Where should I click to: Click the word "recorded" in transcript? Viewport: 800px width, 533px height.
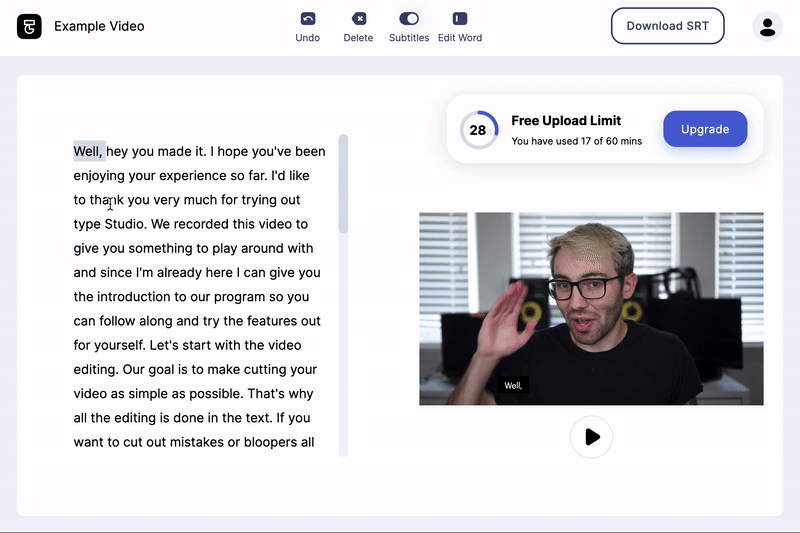pos(201,224)
